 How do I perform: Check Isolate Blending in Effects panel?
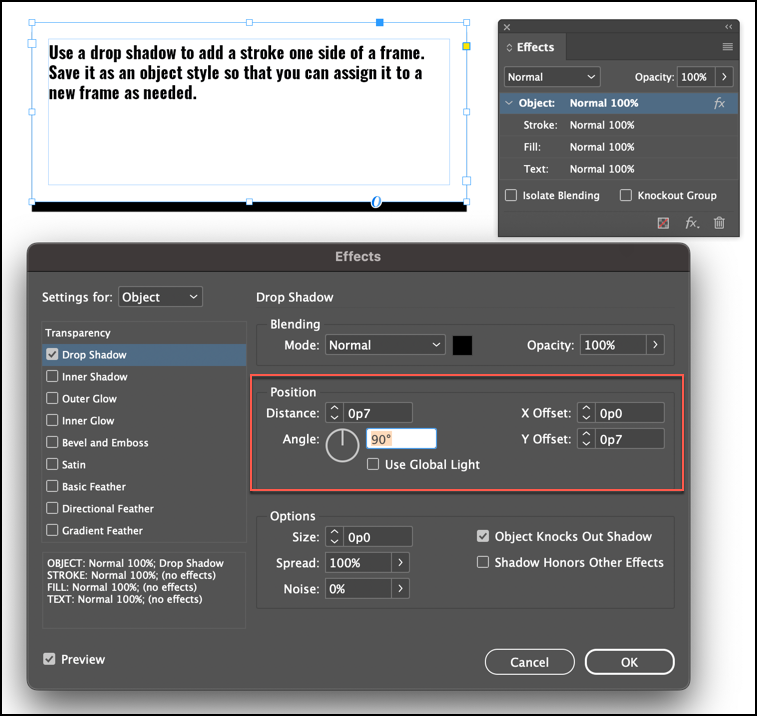[x=511, y=195]
